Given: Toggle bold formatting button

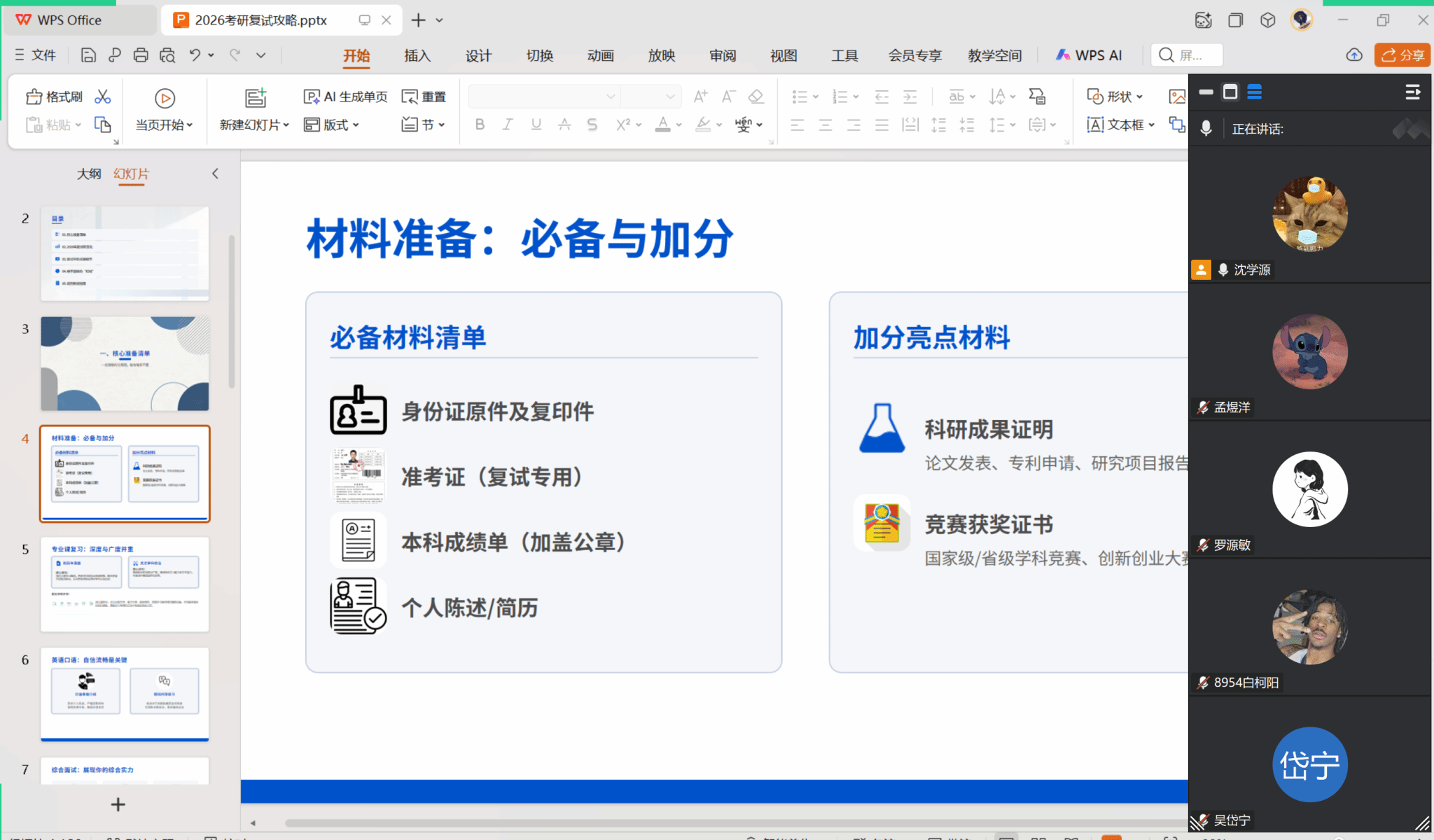Looking at the screenshot, I should [x=480, y=125].
